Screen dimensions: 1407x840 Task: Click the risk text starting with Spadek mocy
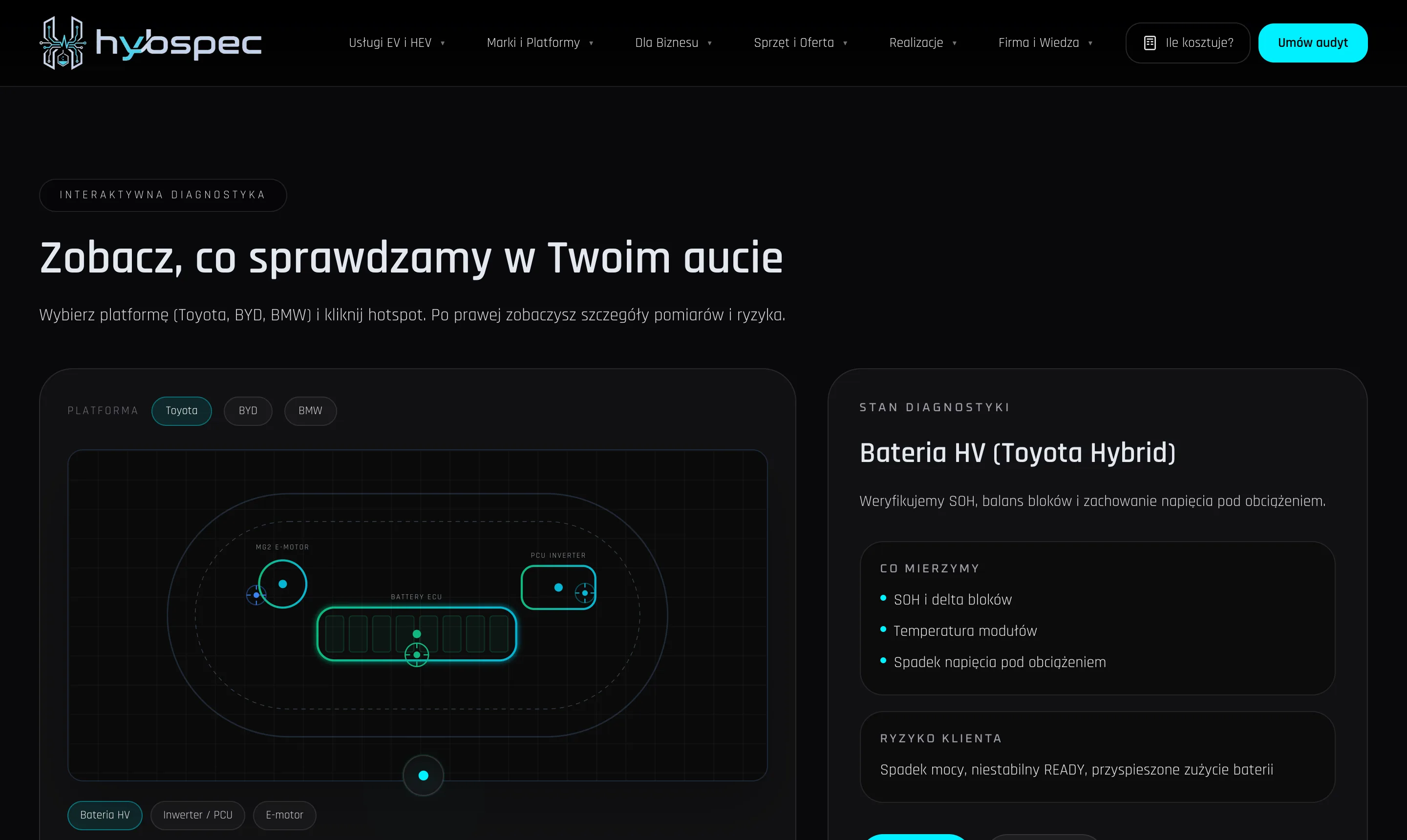click(1076, 770)
